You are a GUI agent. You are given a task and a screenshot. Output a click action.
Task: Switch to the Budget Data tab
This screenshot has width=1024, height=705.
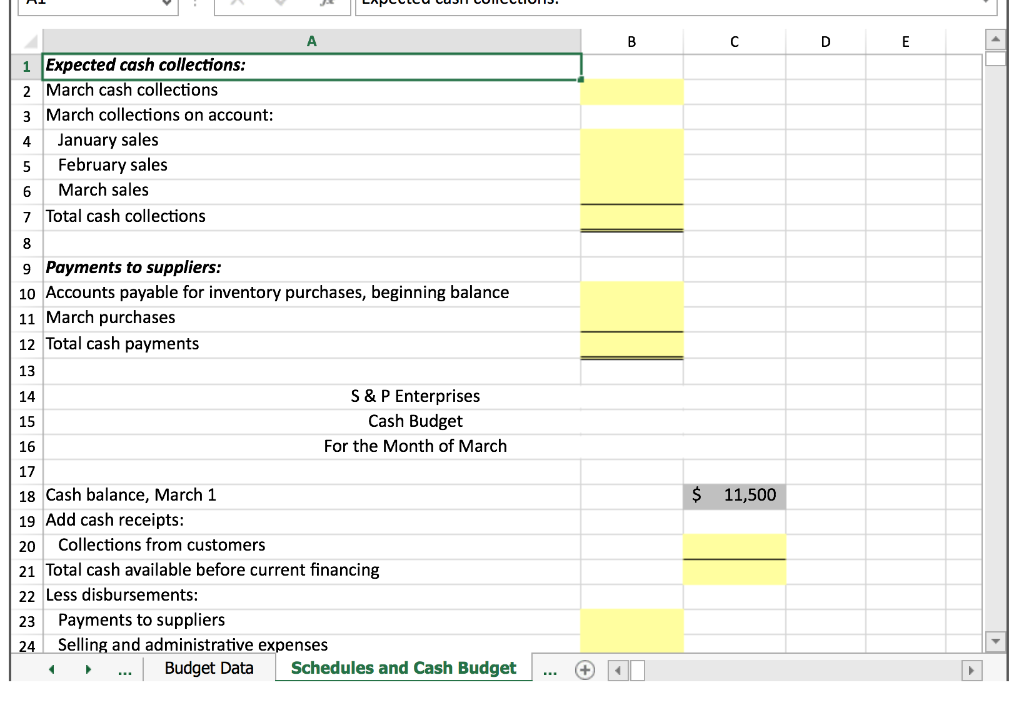210,667
